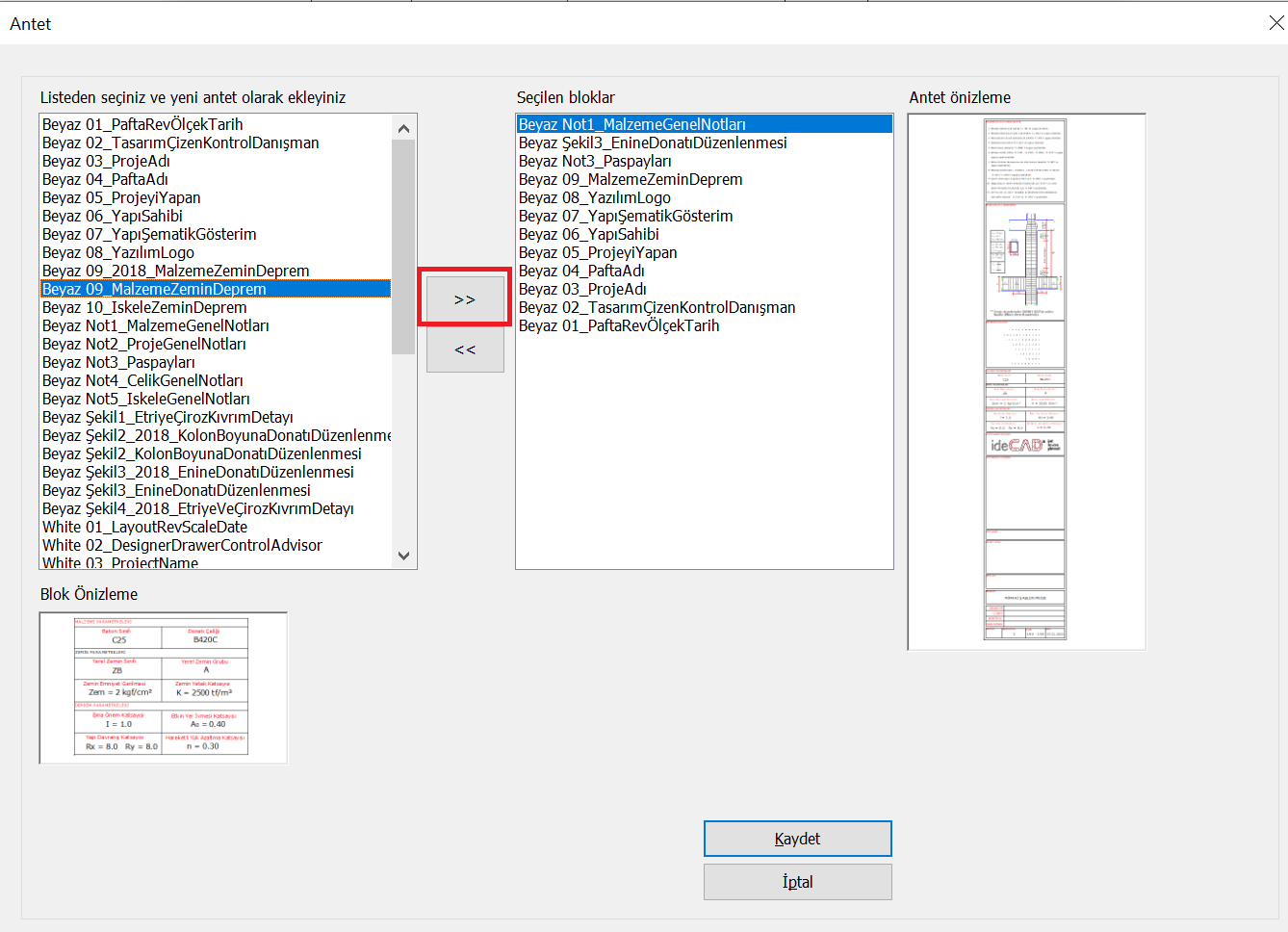The height and width of the screenshot is (932, 1288).
Task: Click the available-blocks list scroll down arrow
Action: click(x=403, y=556)
